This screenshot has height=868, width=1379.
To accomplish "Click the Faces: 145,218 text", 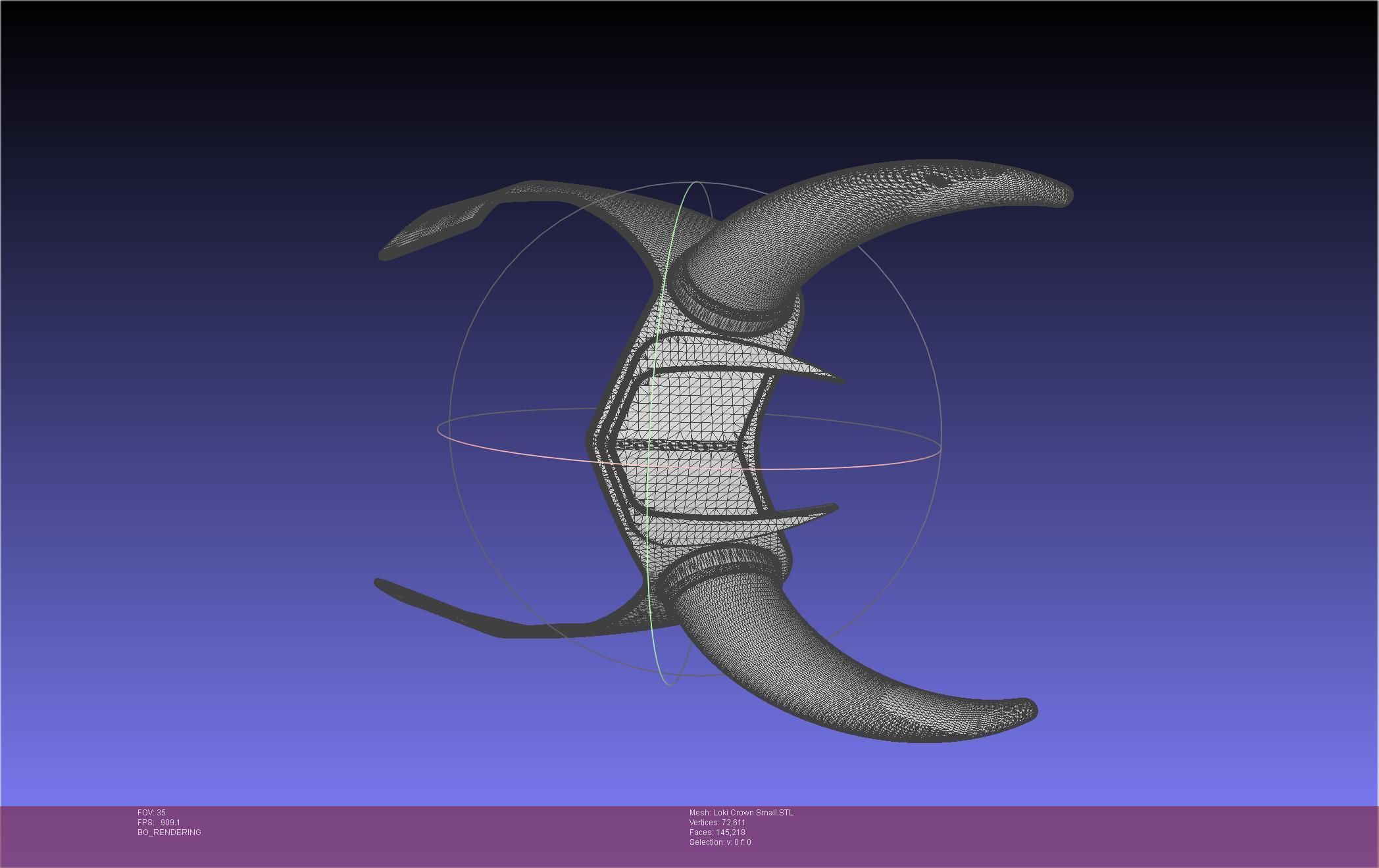I will pyautogui.click(x=717, y=832).
